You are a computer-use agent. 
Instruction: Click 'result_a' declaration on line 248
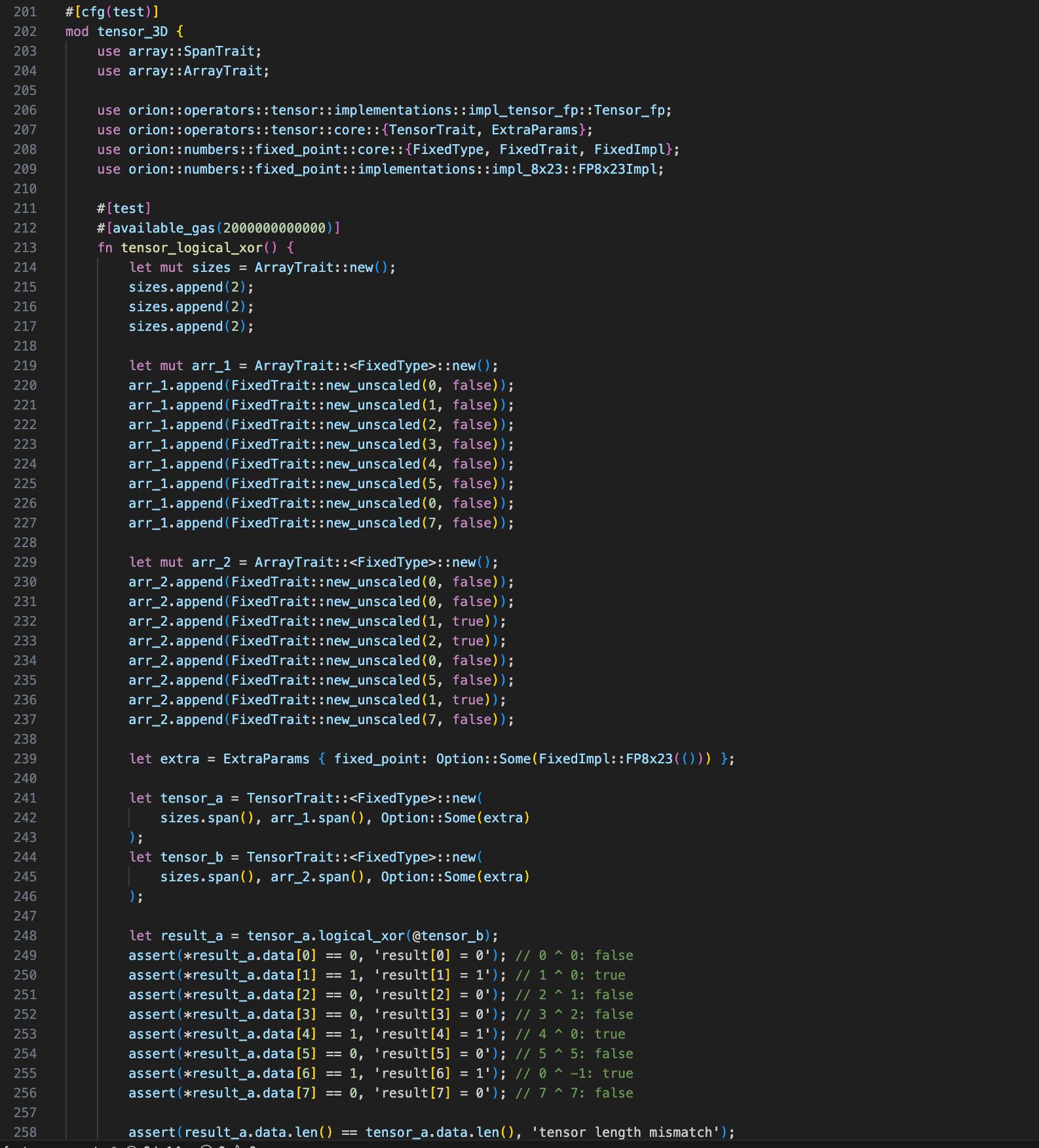tap(191, 936)
